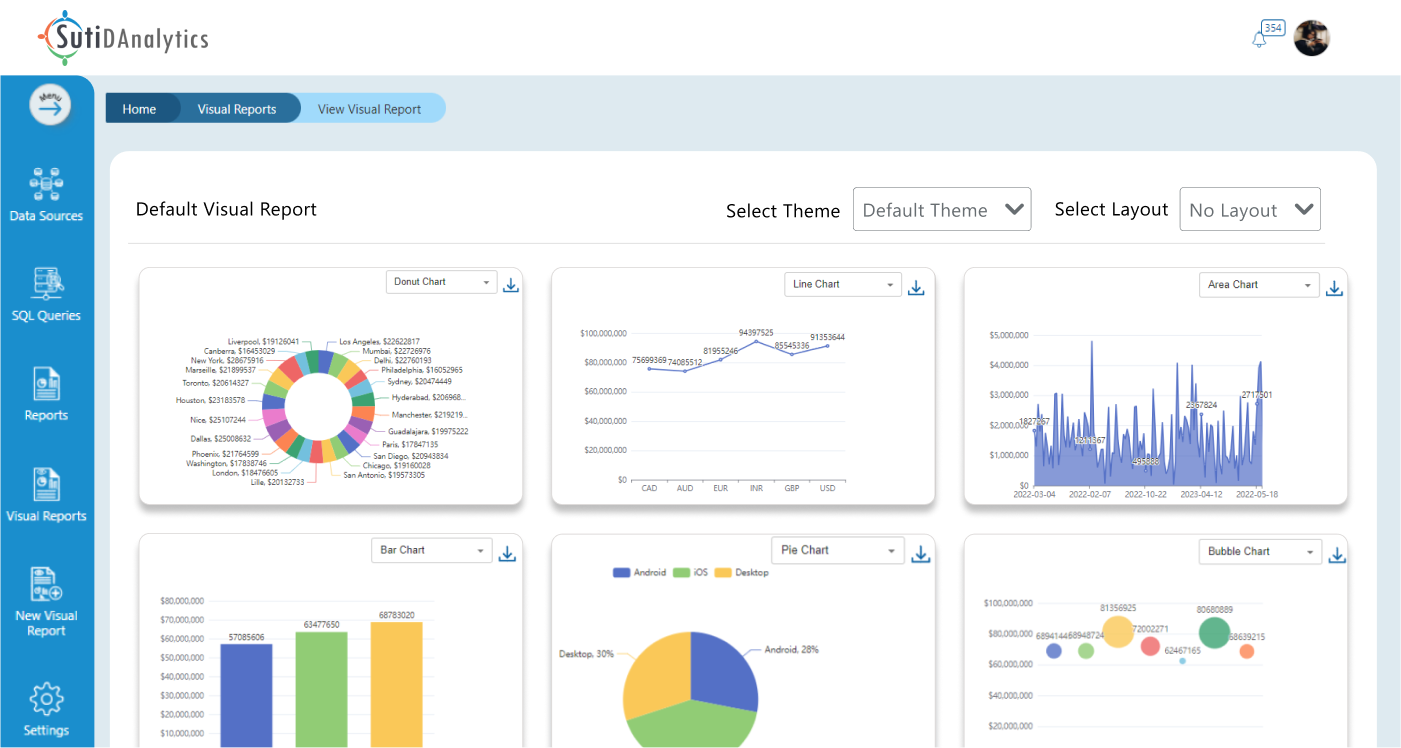Open the Select Theme dropdown
The height and width of the screenshot is (748, 1401).
click(x=941, y=210)
